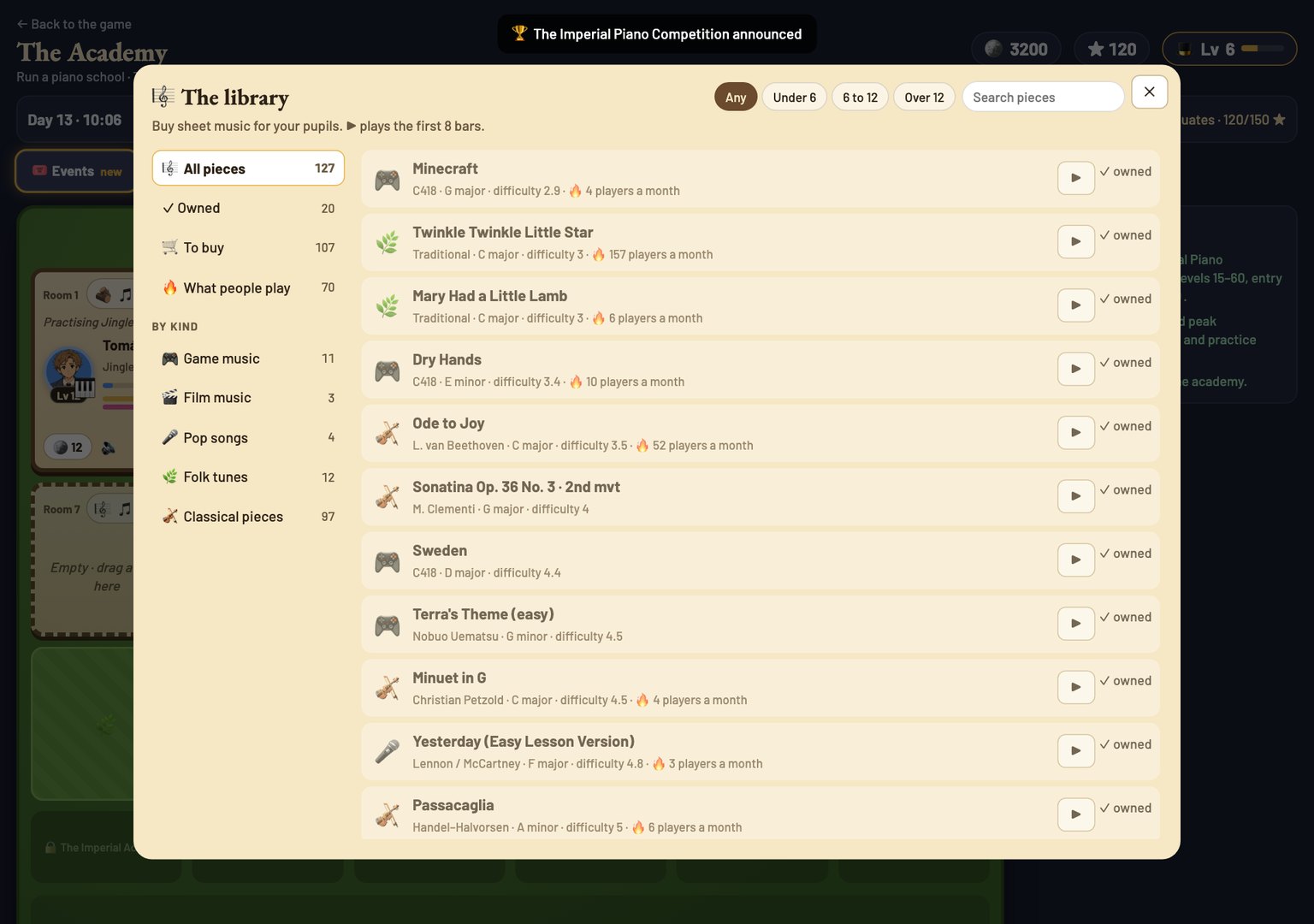1314x924 pixels.
Task: Click the 120 stars counter
Action: point(1112,49)
